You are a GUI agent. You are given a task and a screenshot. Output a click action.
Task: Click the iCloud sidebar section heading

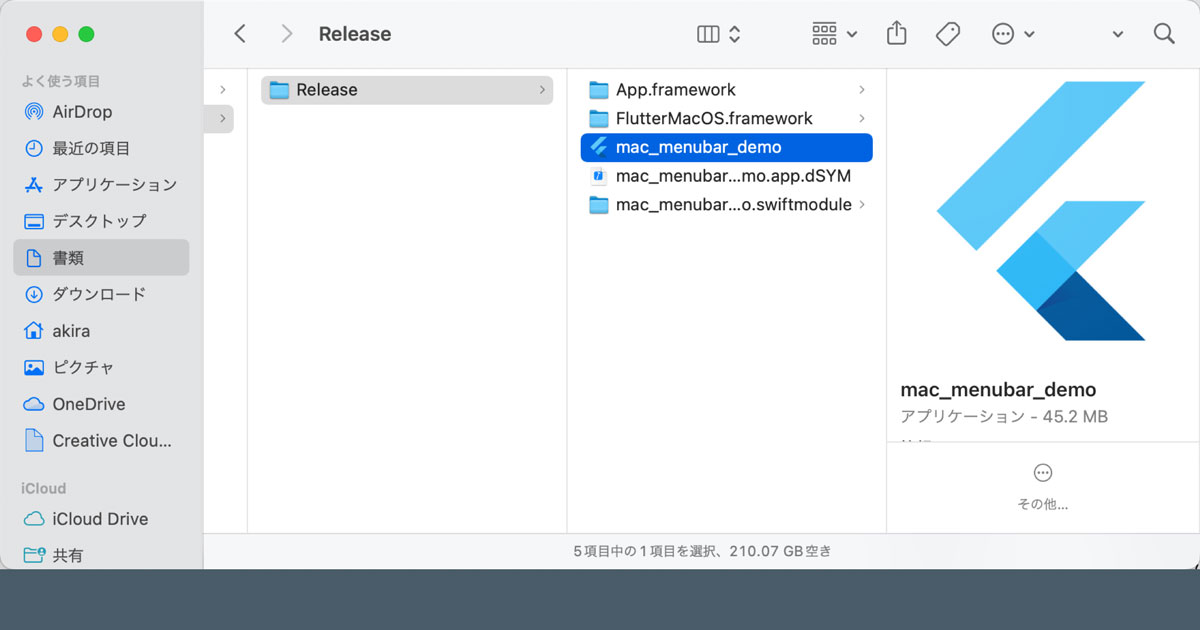(x=44, y=488)
